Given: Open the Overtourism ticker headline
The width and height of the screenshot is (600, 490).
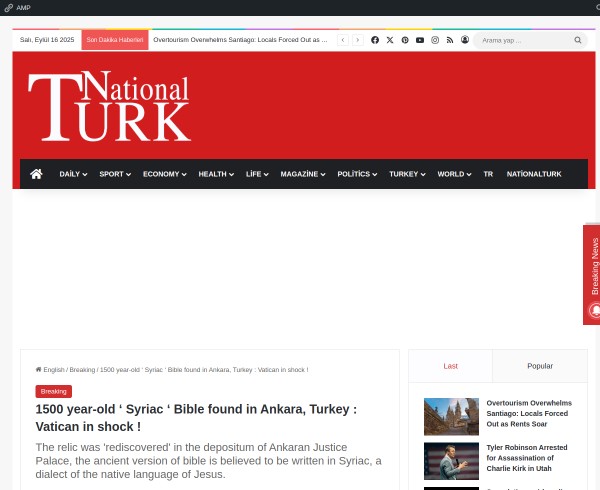Looking at the screenshot, I should click(x=240, y=40).
